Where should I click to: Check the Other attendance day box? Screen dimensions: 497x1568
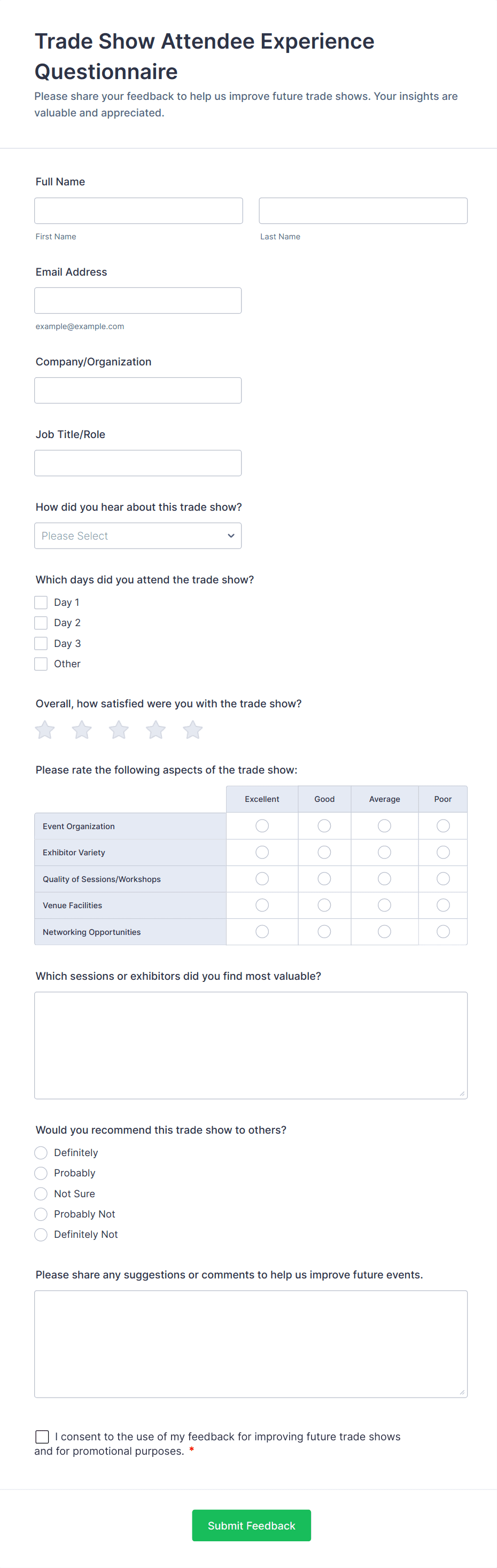pyautogui.click(x=41, y=664)
